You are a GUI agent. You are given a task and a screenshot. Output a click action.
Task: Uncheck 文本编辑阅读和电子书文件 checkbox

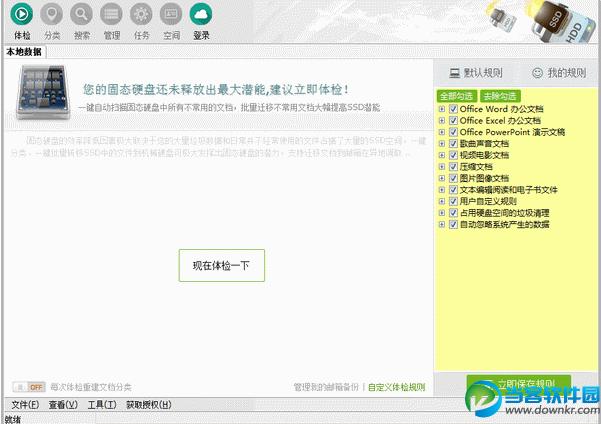[453, 189]
